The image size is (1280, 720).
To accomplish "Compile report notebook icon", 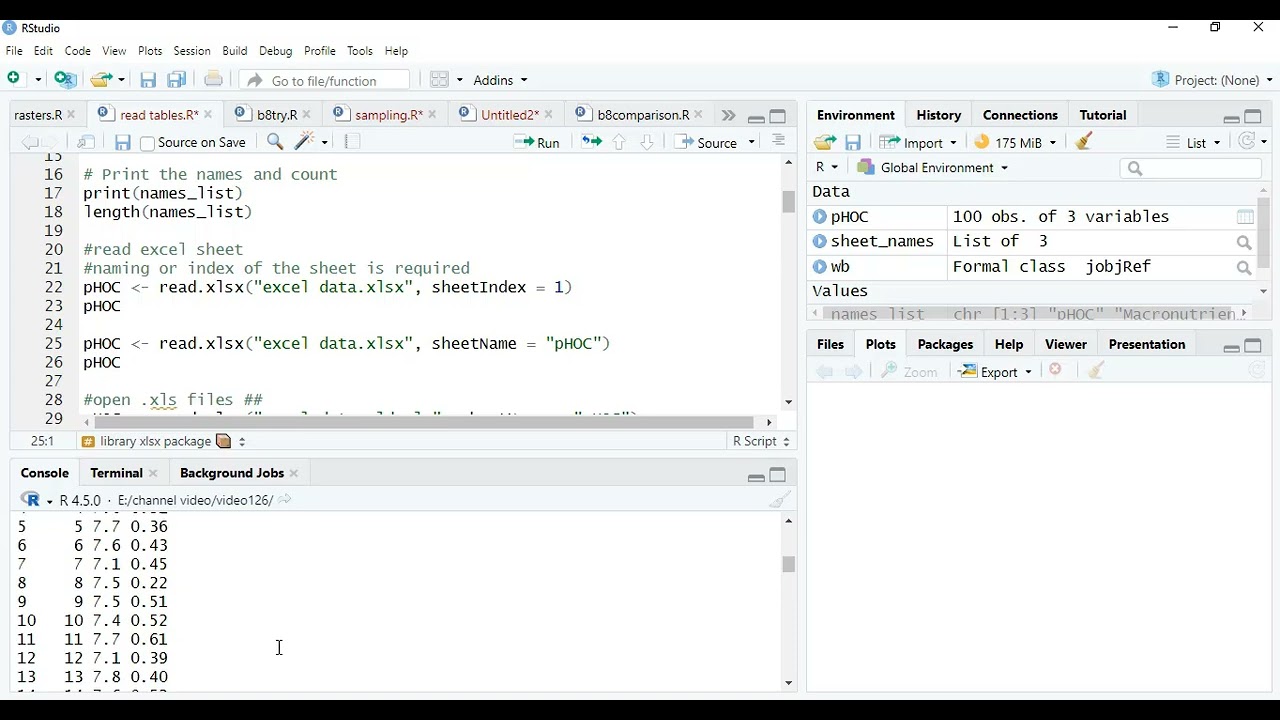I will coord(352,142).
